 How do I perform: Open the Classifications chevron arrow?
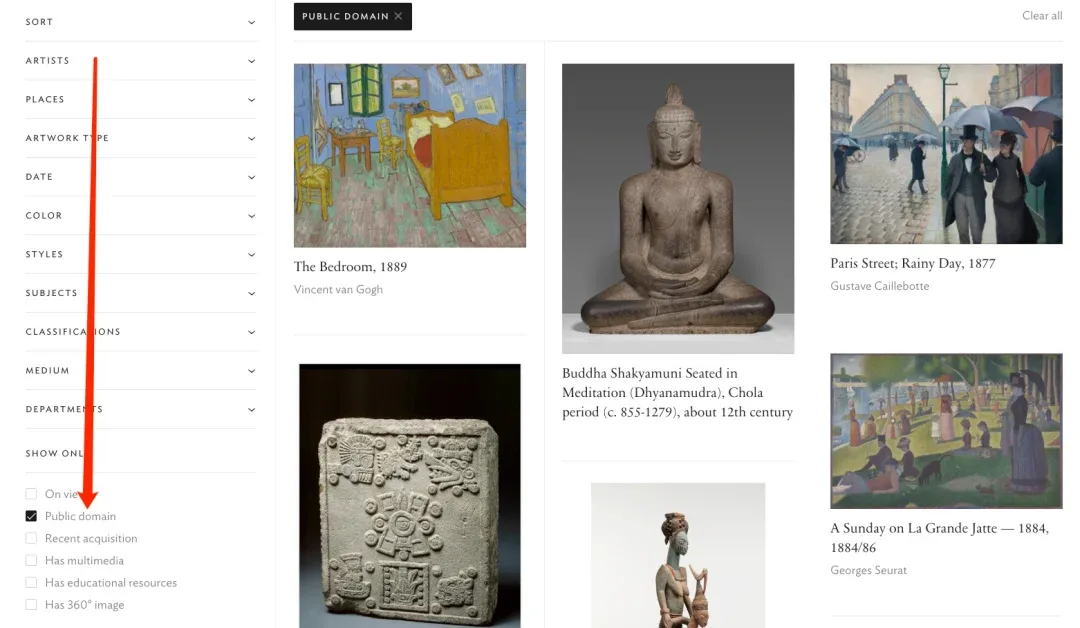[x=251, y=332]
